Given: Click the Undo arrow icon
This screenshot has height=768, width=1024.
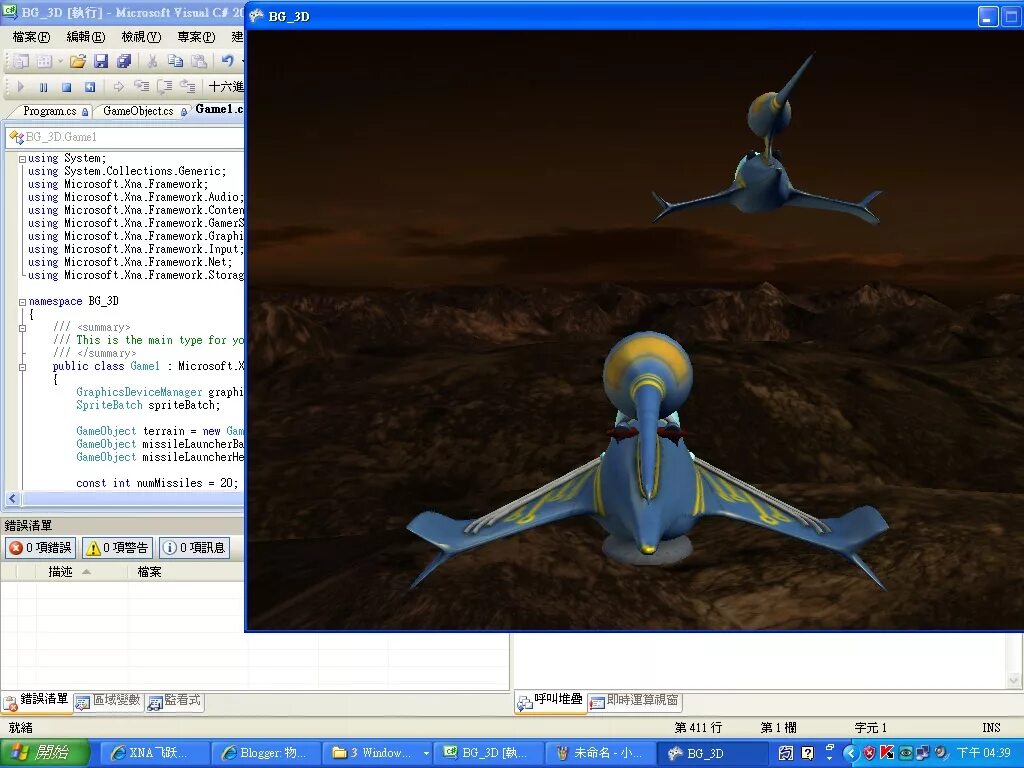Looking at the screenshot, I should [x=227, y=61].
